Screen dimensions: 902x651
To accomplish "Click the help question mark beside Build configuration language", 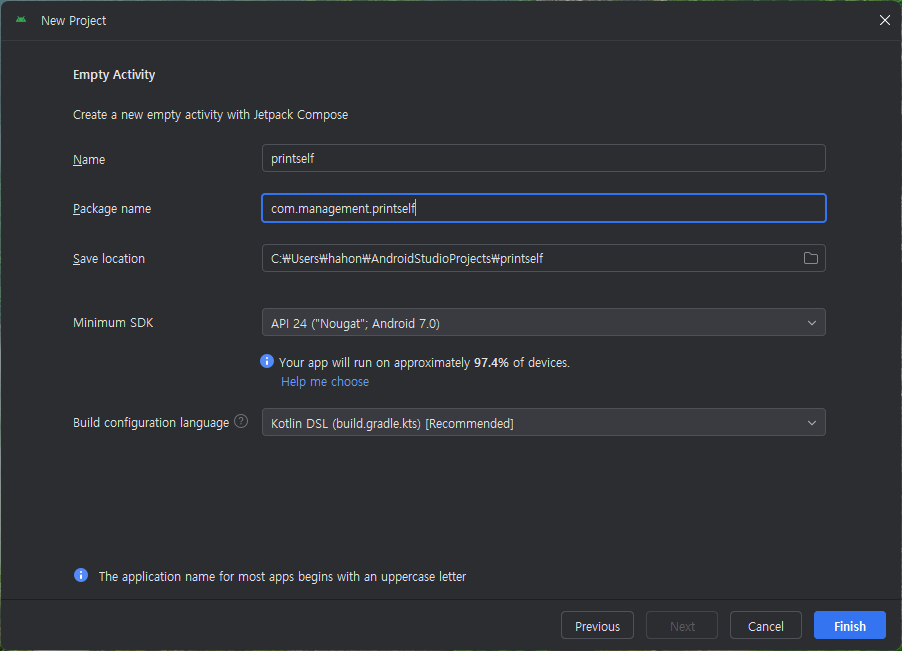I will [x=242, y=422].
